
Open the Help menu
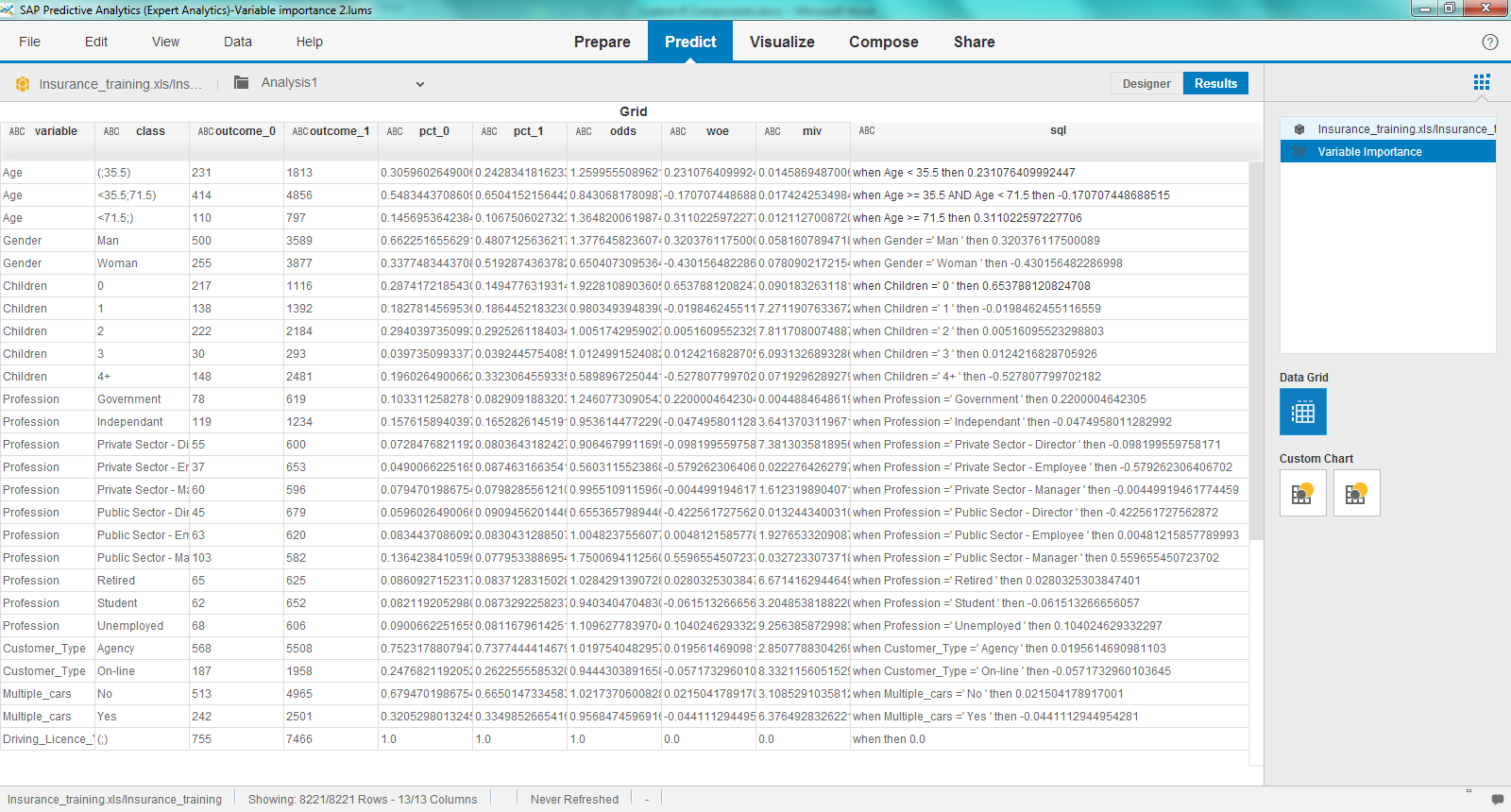310,42
